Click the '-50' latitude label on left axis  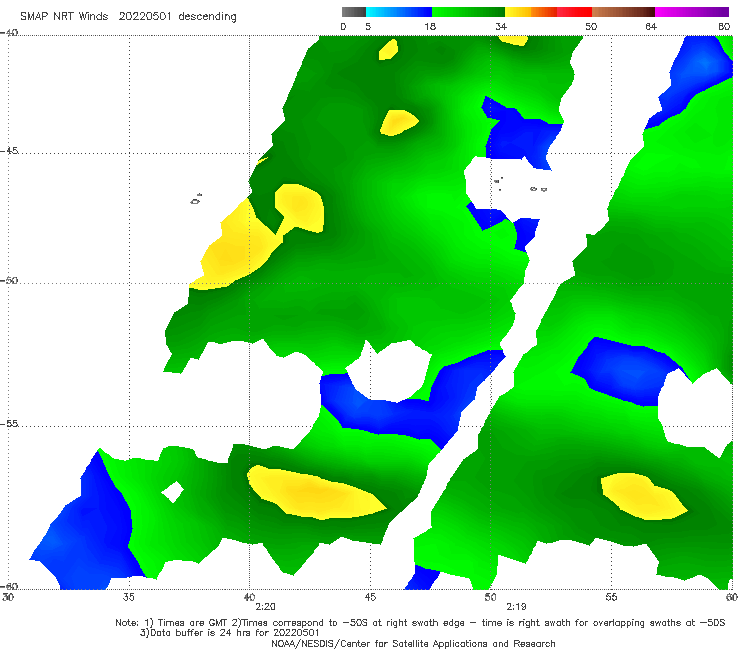(x=9, y=280)
